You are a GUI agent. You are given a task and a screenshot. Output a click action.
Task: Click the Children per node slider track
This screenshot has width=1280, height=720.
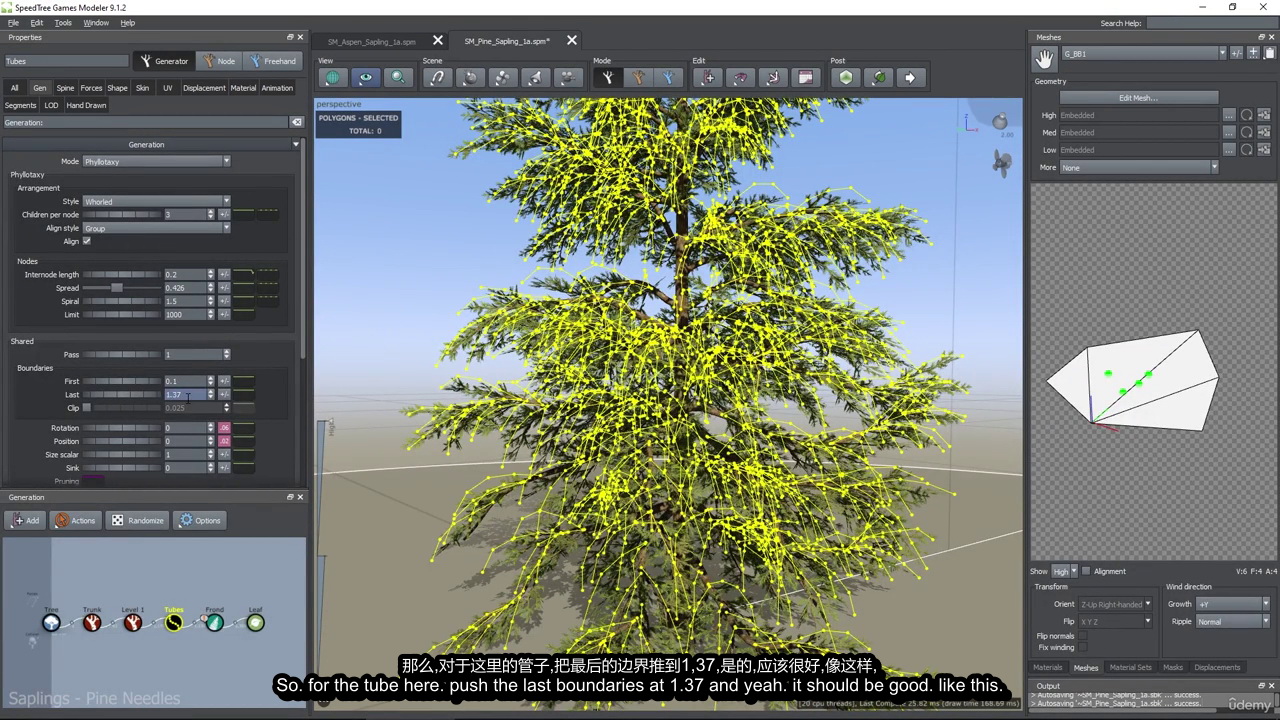(x=121, y=214)
